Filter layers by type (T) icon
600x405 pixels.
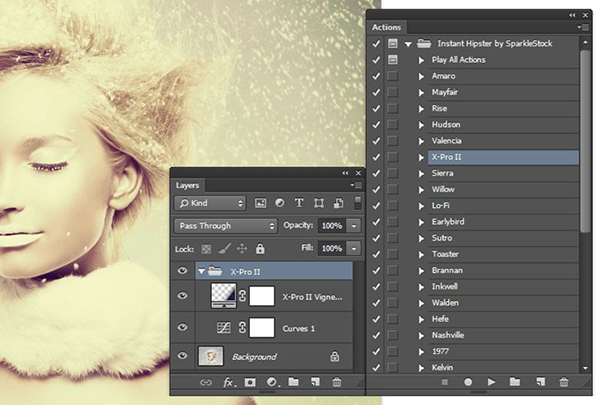coord(299,203)
